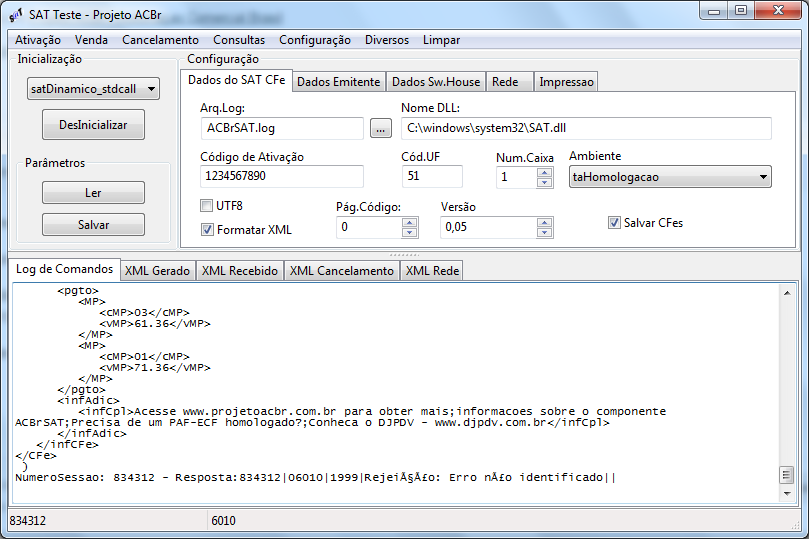Click the infCpl line mentioning projetoacbr.com.br
This screenshot has height=539, width=809.
372,412
